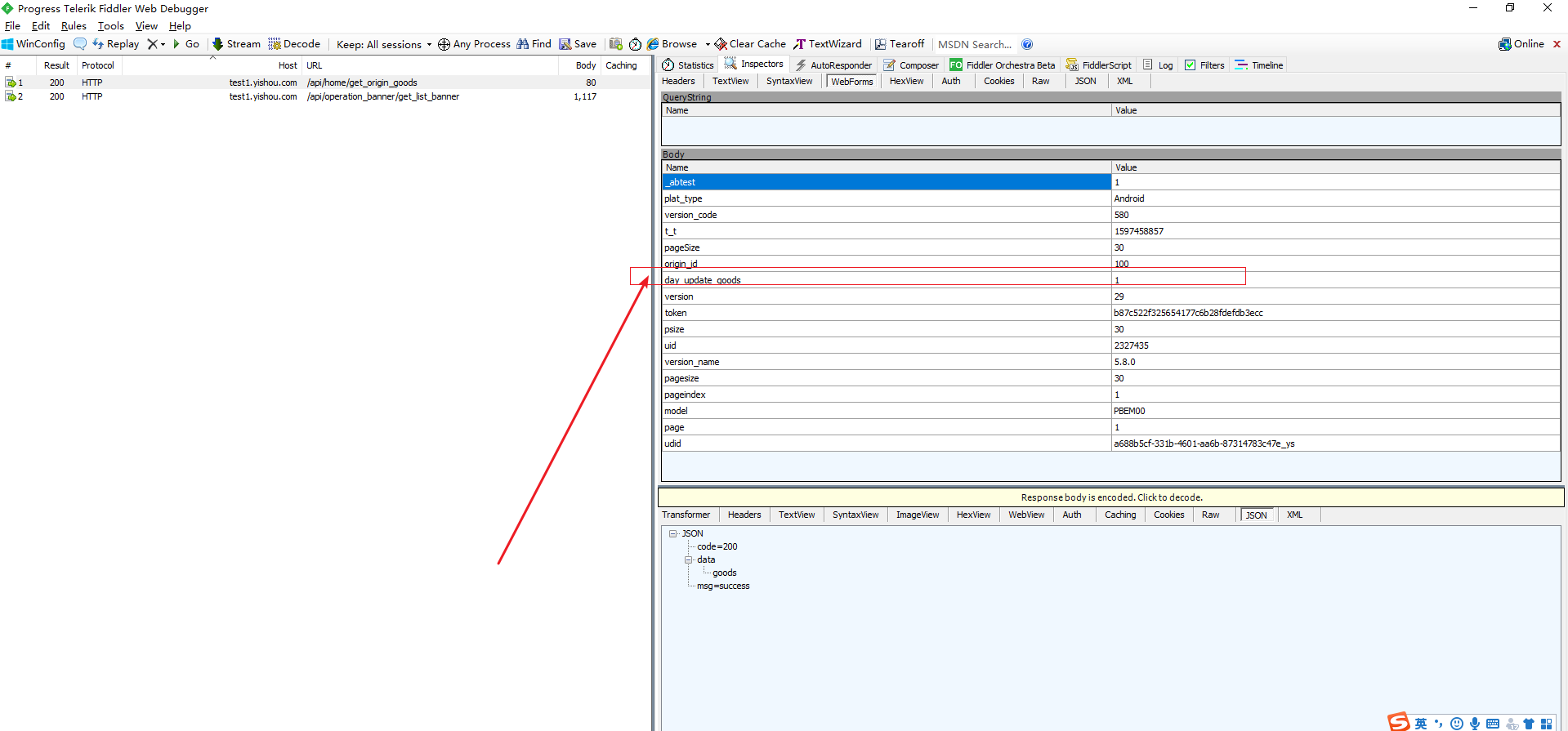The height and width of the screenshot is (731, 1568).
Task: Open the Fiddler Orchestra Beta tab
Action: pos(1003,65)
